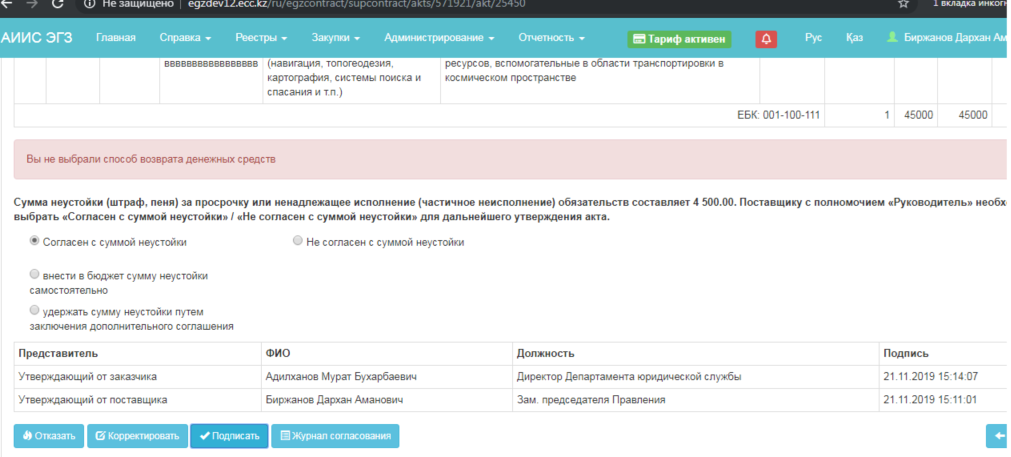Click the blue arrow button at bottom right
The image size is (1011, 457).
[997, 435]
